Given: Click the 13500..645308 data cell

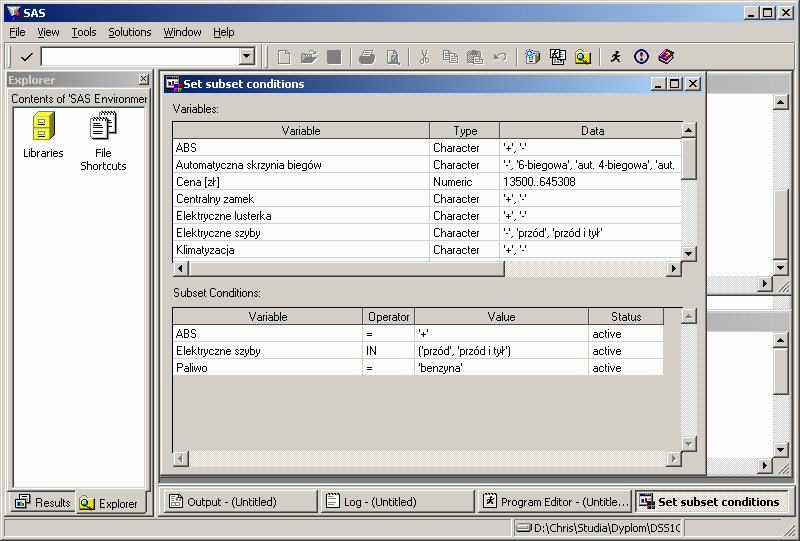Looking at the screenshot, I should click(x=591, y=182).
